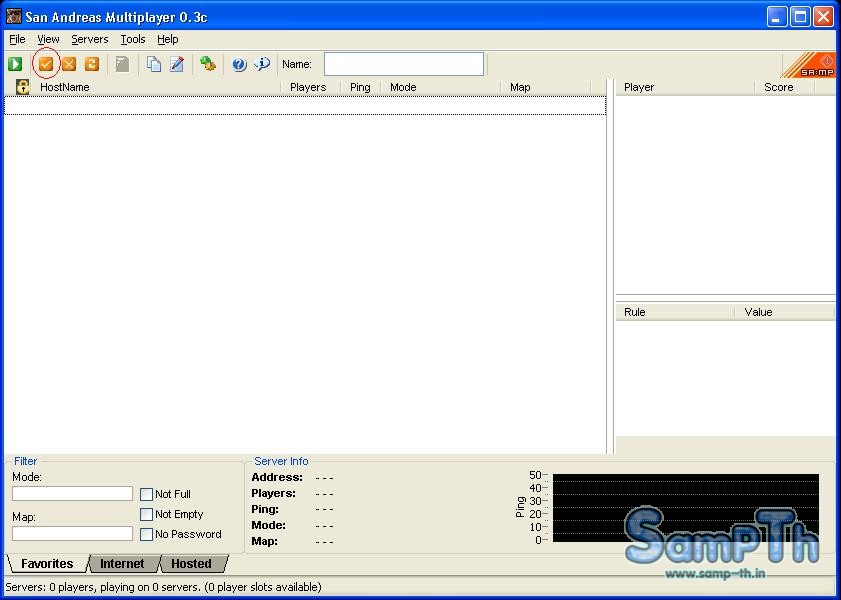841x600 pixels.
Task: Open Settings via the green gears icon
Action: 208,64
